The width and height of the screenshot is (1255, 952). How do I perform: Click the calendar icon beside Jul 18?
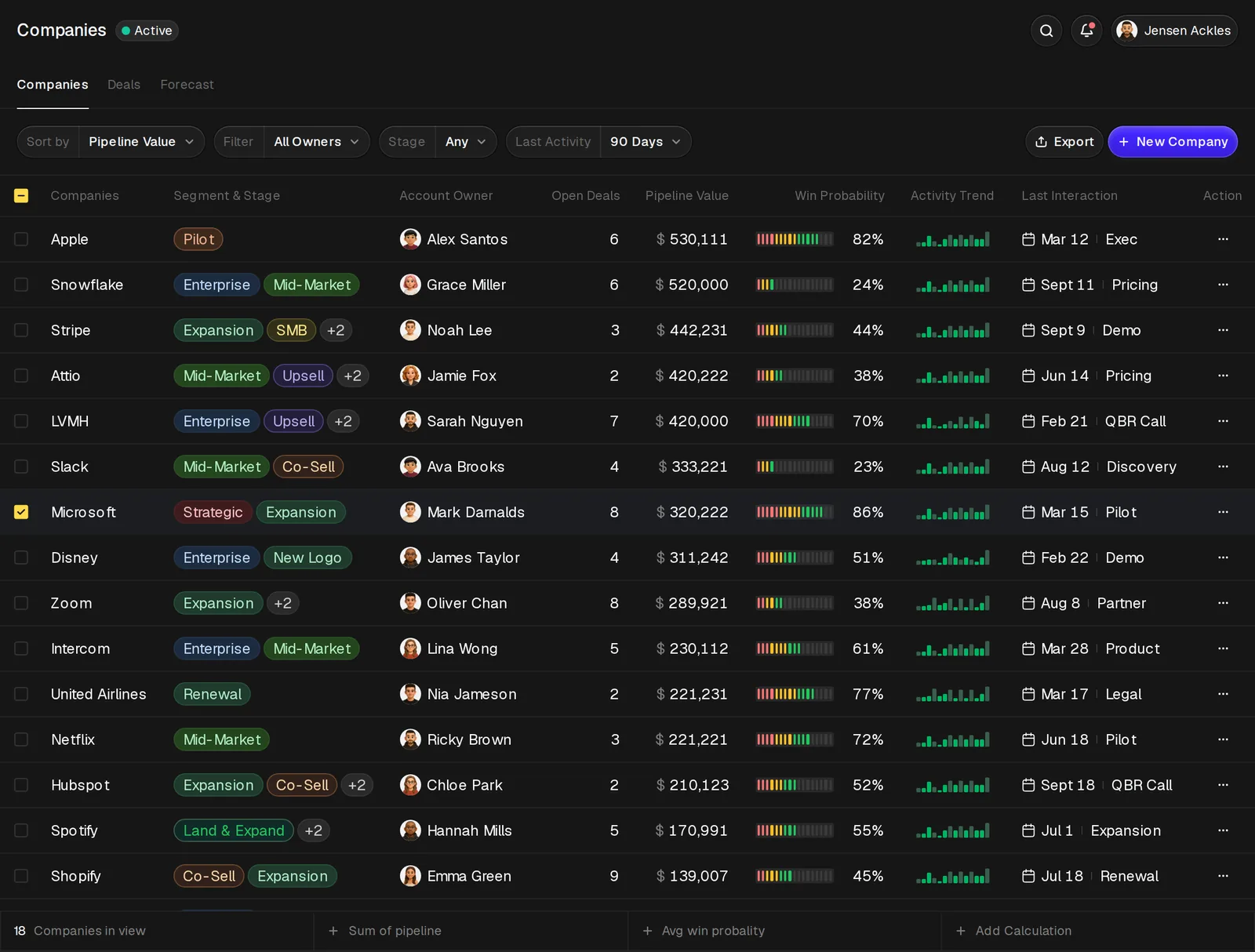click(1028, 876)
